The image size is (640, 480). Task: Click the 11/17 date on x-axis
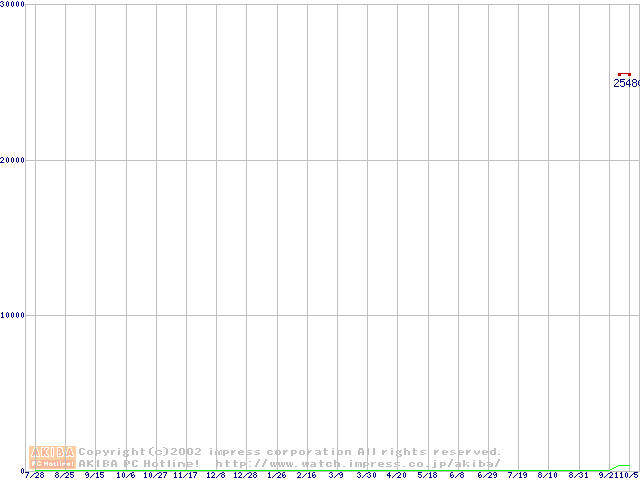(185, 475)
